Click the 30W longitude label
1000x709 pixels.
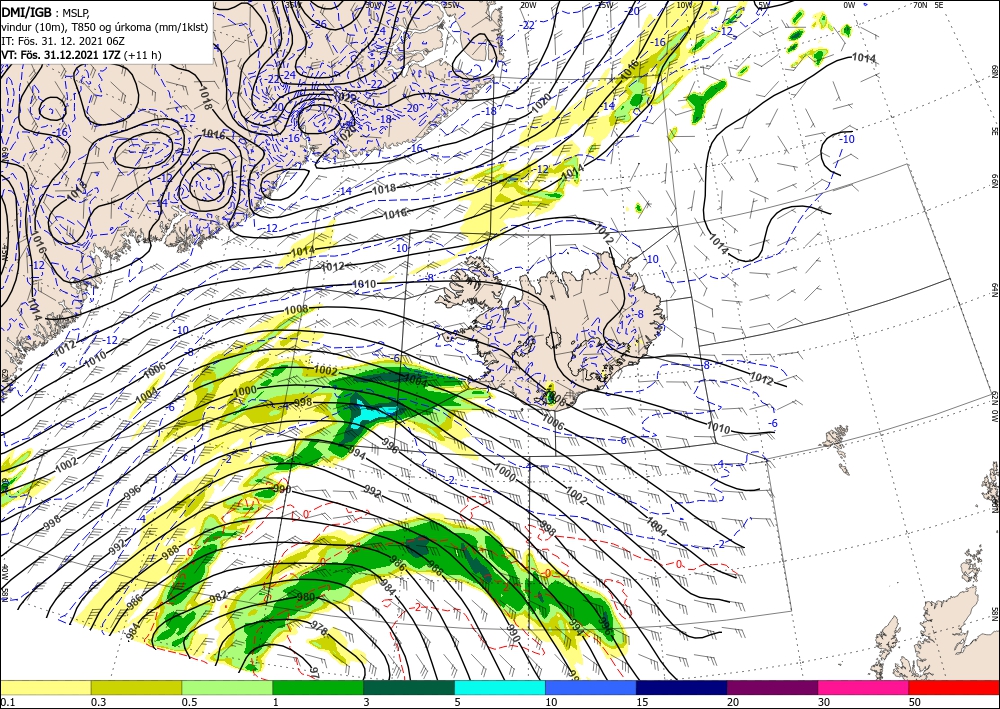click(373, 4)
